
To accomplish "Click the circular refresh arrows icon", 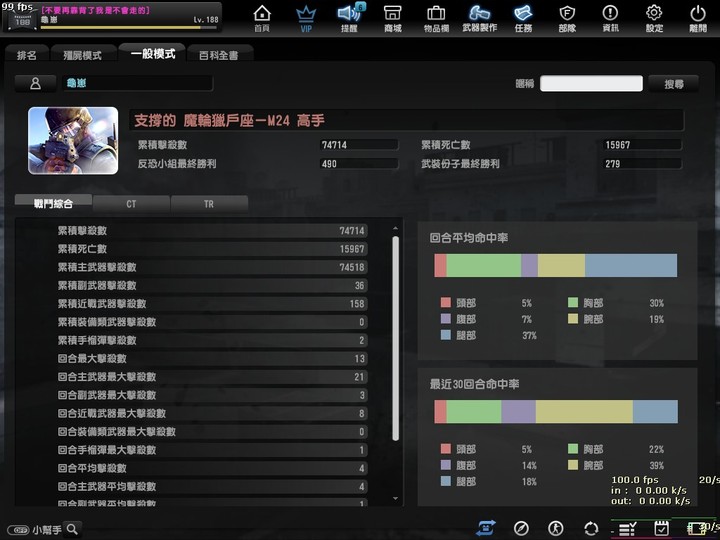I will (591, 529).
